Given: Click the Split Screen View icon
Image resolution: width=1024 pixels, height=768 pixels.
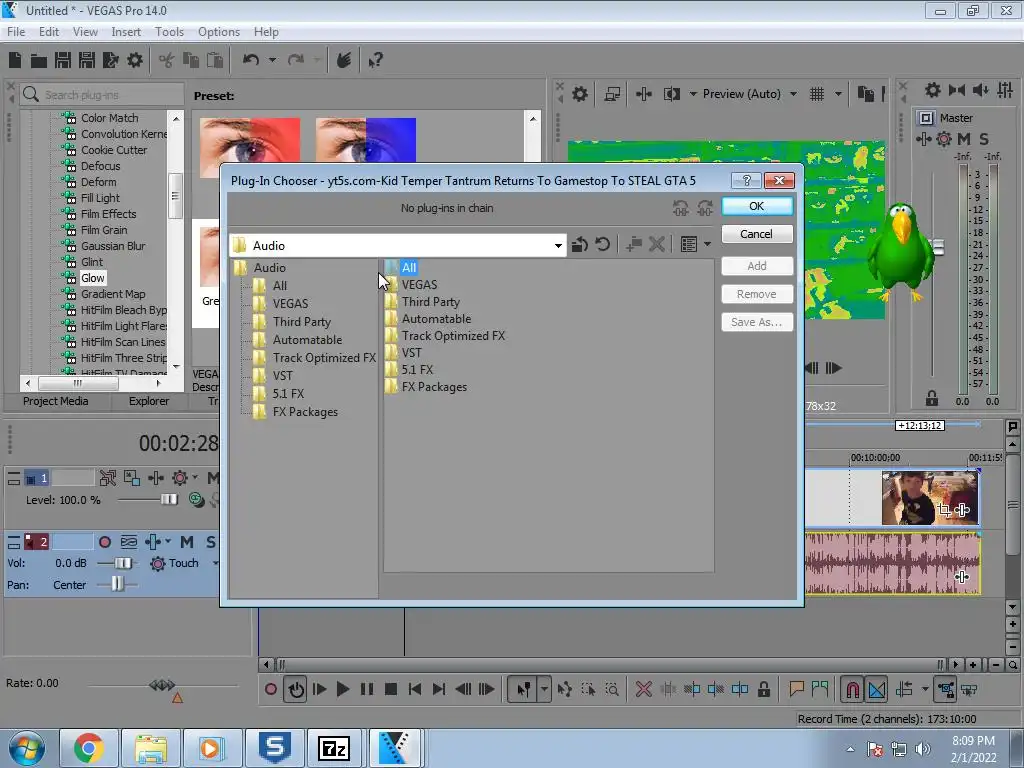Looking at the screenshot, I should pos(671,94).
